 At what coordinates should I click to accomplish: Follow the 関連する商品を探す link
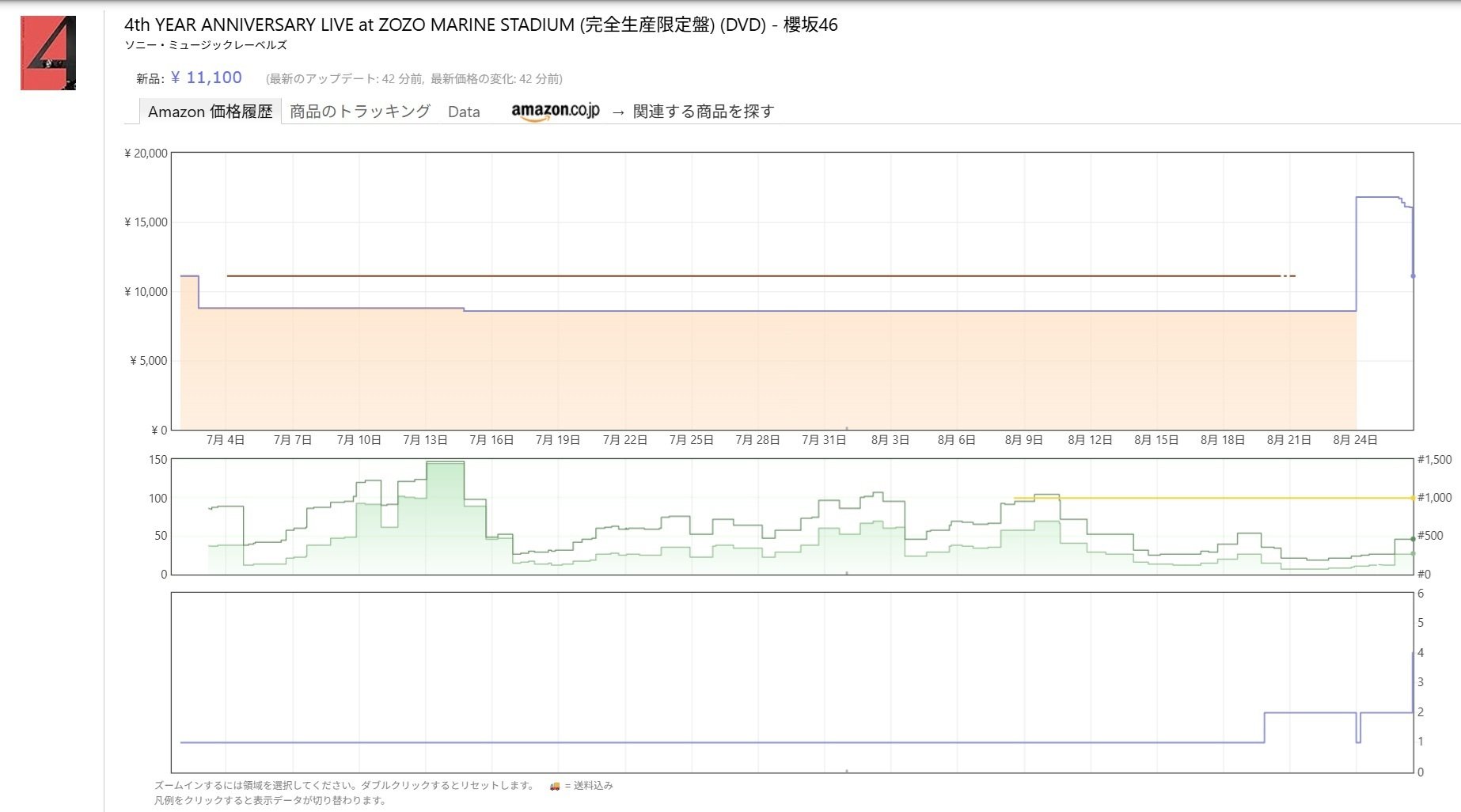tap(704, 112)
